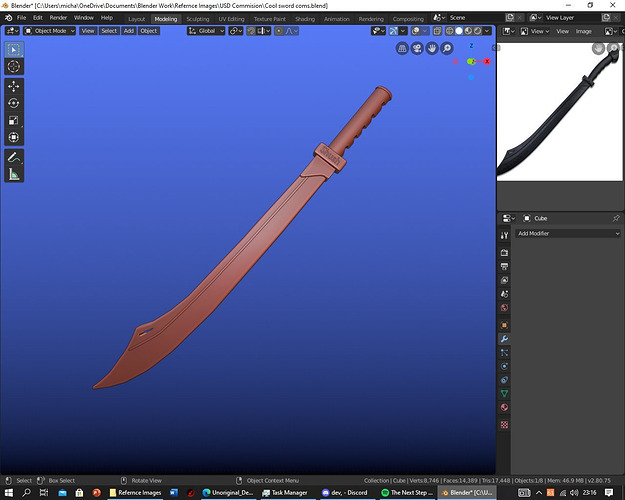Click the viewport Object menu button

[x=149, y=31]
